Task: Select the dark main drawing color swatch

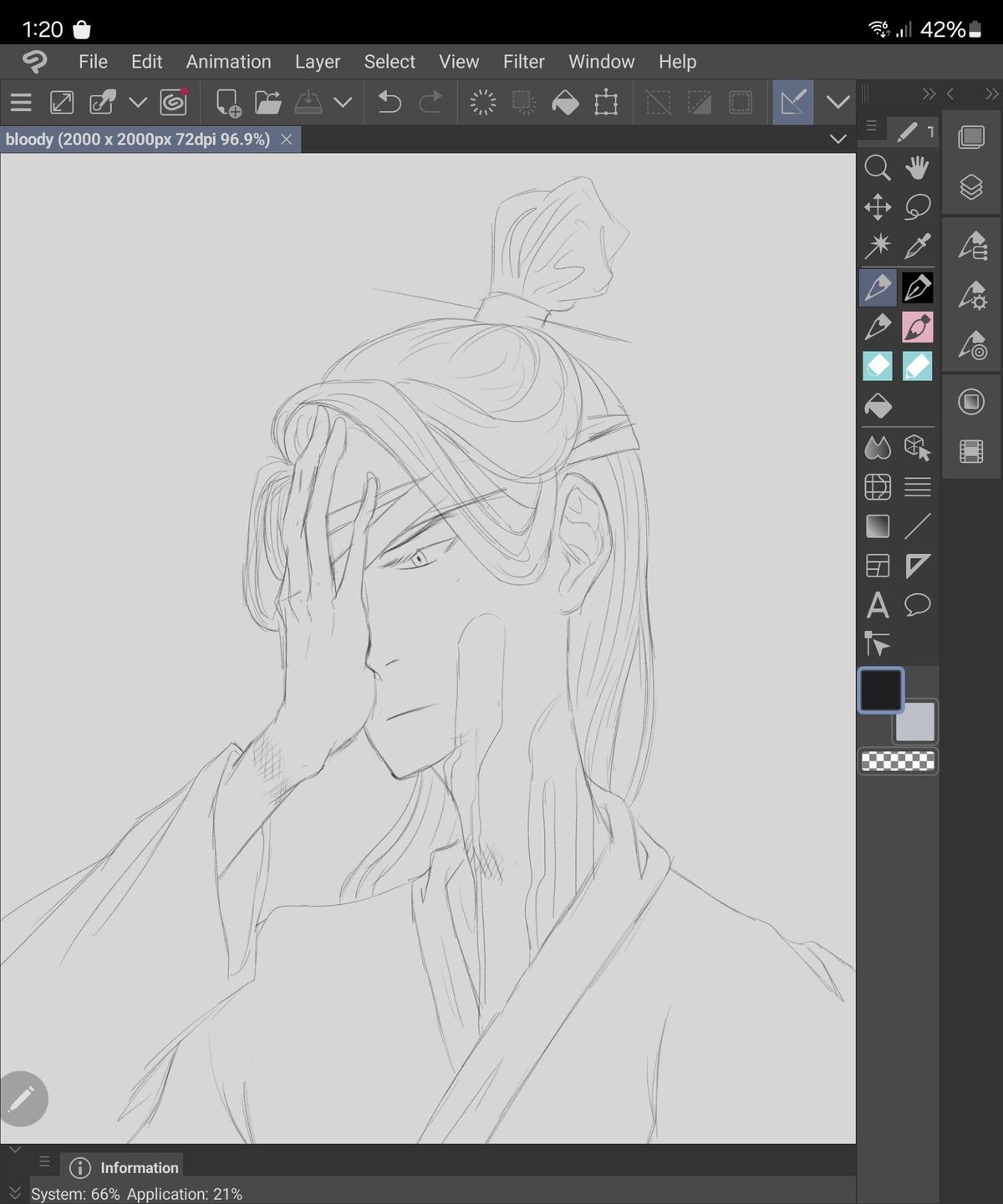Action: pos(881,690)
